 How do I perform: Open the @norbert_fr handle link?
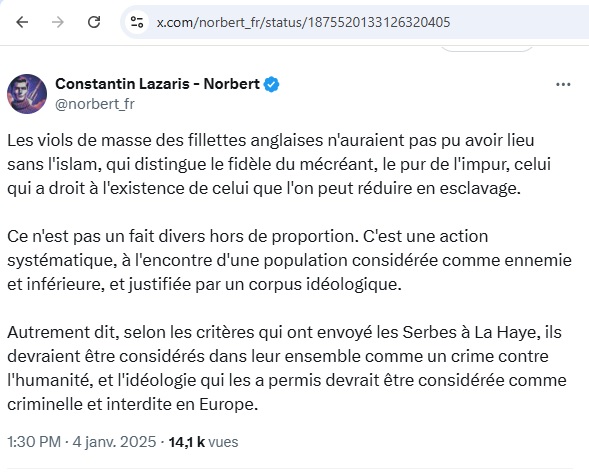coord(95,104)
